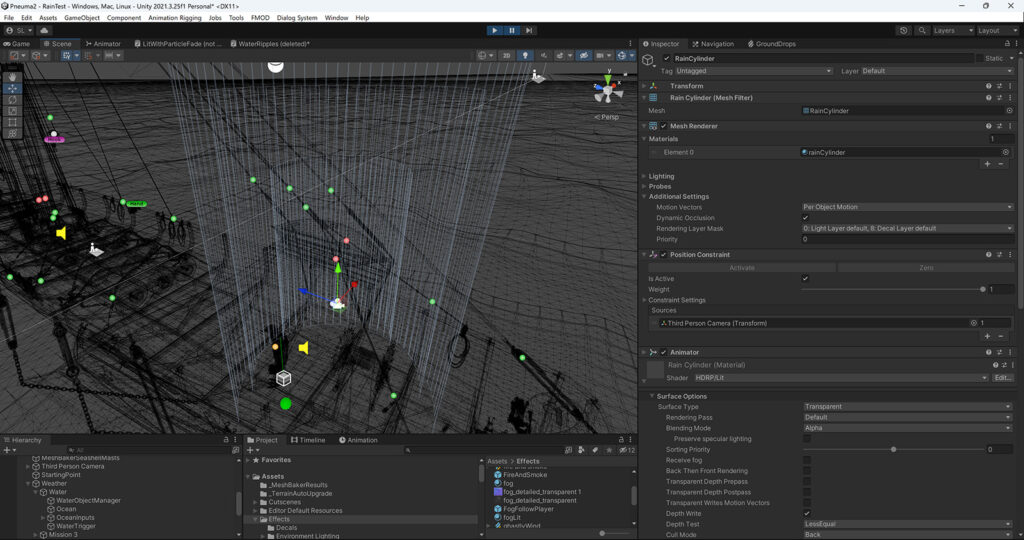Disable the Dynamic Occlusion checkbox
Viewport: 1024px width, 540px height.
pyautogui.click(x=806, y=218)
